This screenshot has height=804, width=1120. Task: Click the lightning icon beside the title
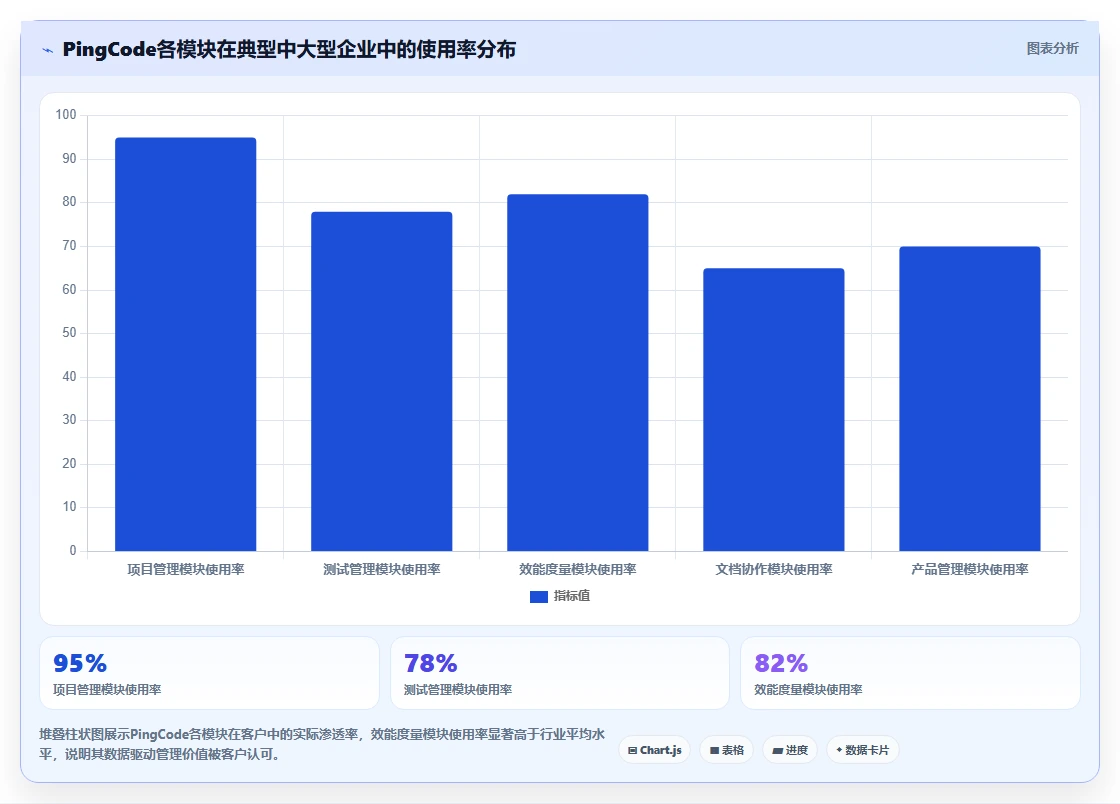(48, 50)
